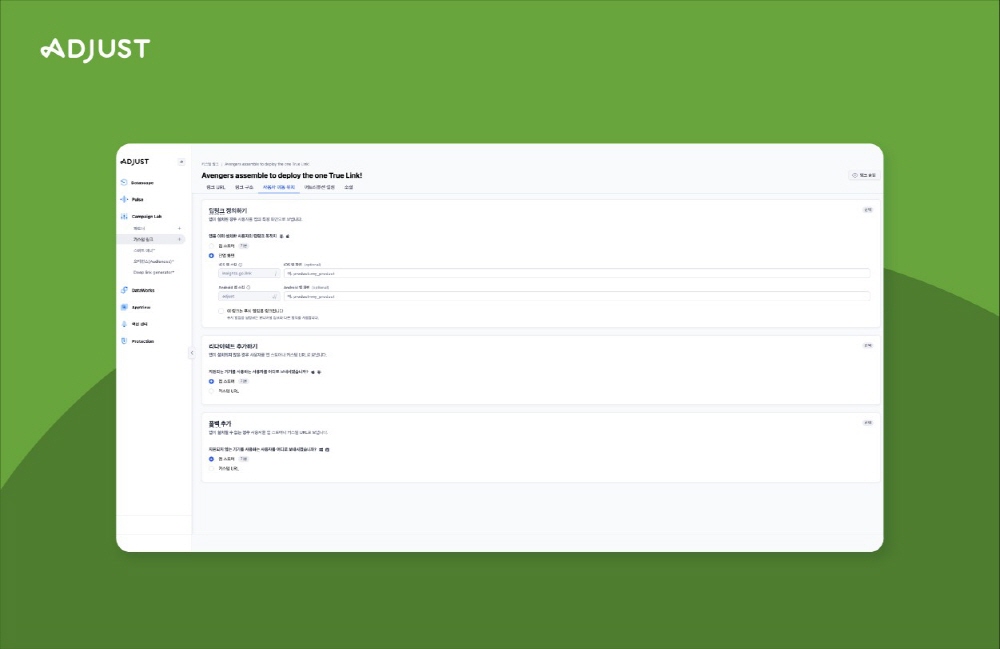Click the eye-icon button at top right
Viewport: 1000px width, 649px height.
click(x=864, y=175)
